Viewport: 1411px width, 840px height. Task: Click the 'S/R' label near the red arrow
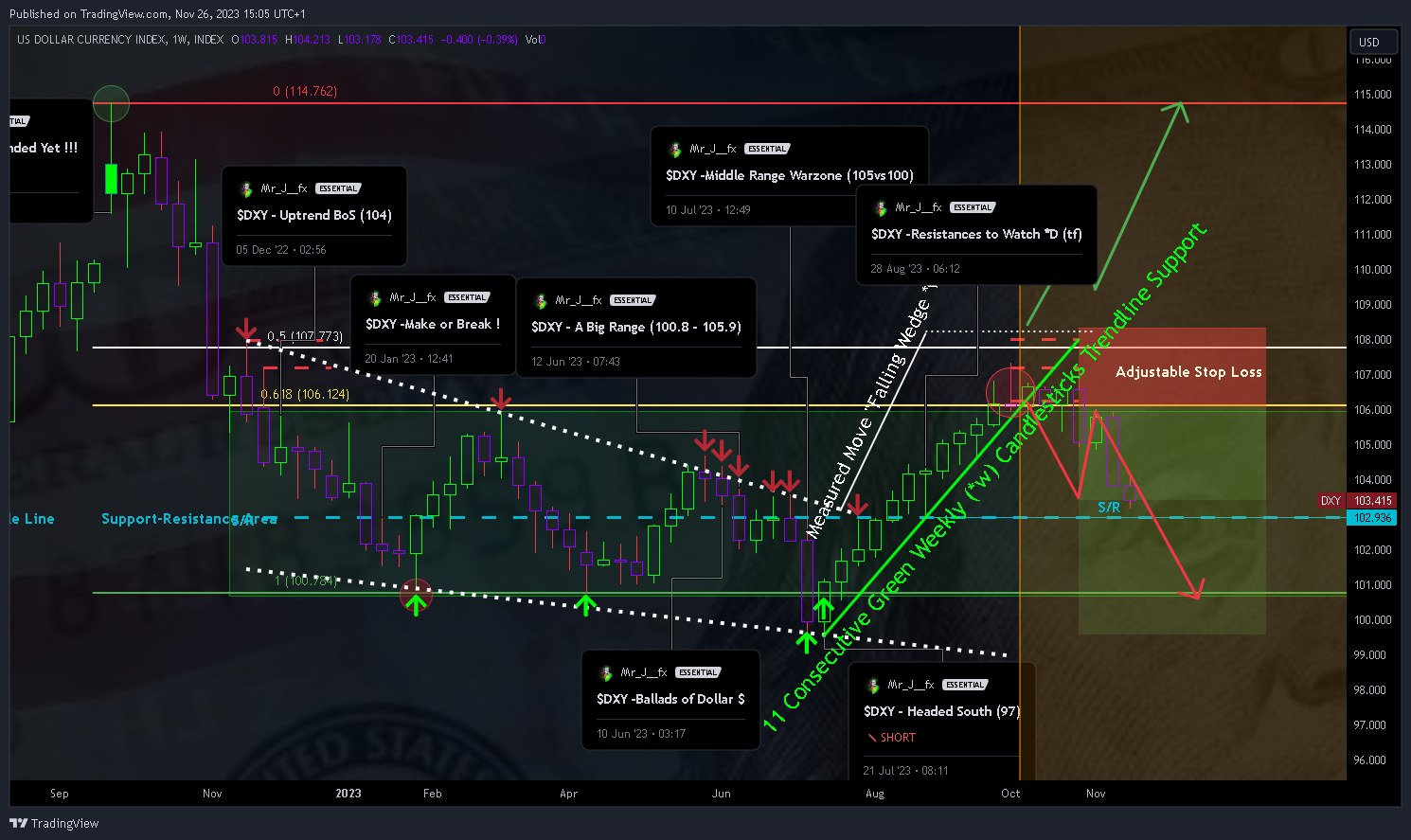[1109, 508]
